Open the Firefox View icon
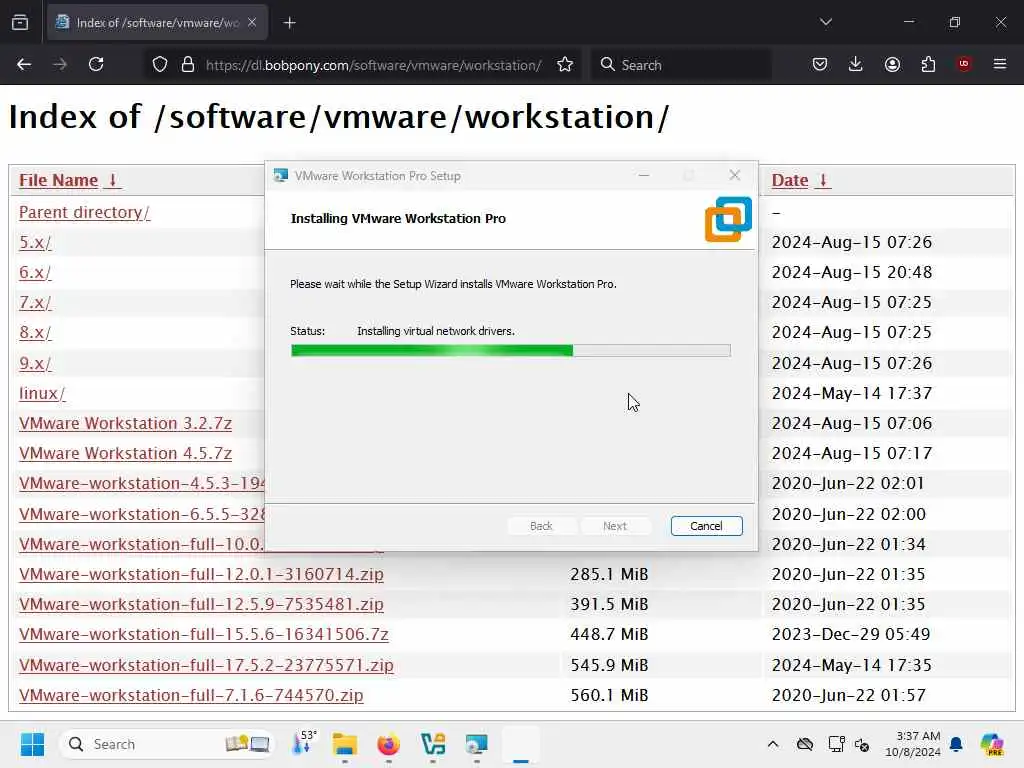Viewport: 1024px width, 768px height. 20,22
